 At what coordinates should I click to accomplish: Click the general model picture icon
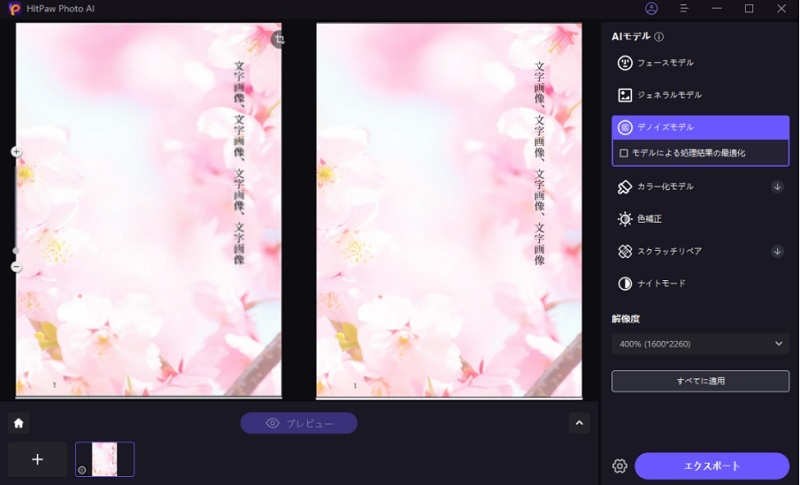coord(624,95)
